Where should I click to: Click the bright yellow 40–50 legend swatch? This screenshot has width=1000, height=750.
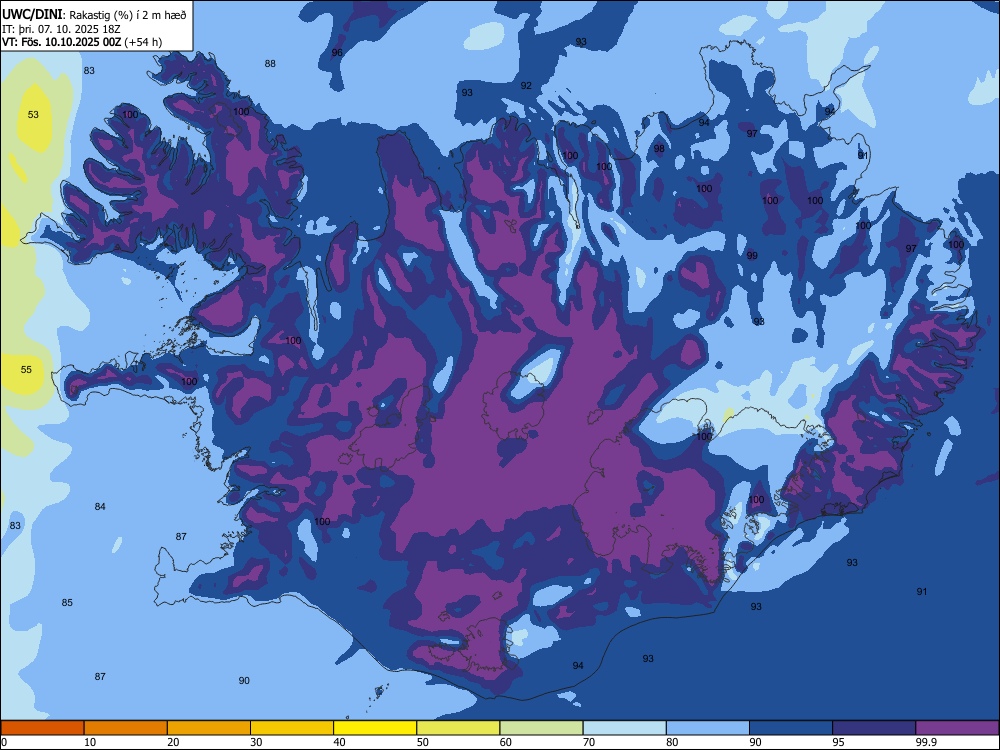pyautogui.click(x=375, y=728)
